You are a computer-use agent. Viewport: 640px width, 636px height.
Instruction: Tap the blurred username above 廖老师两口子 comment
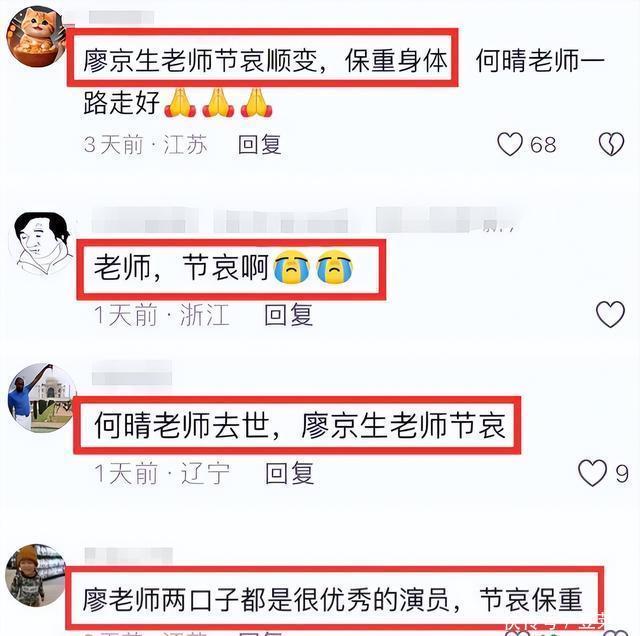coord(129,556)
